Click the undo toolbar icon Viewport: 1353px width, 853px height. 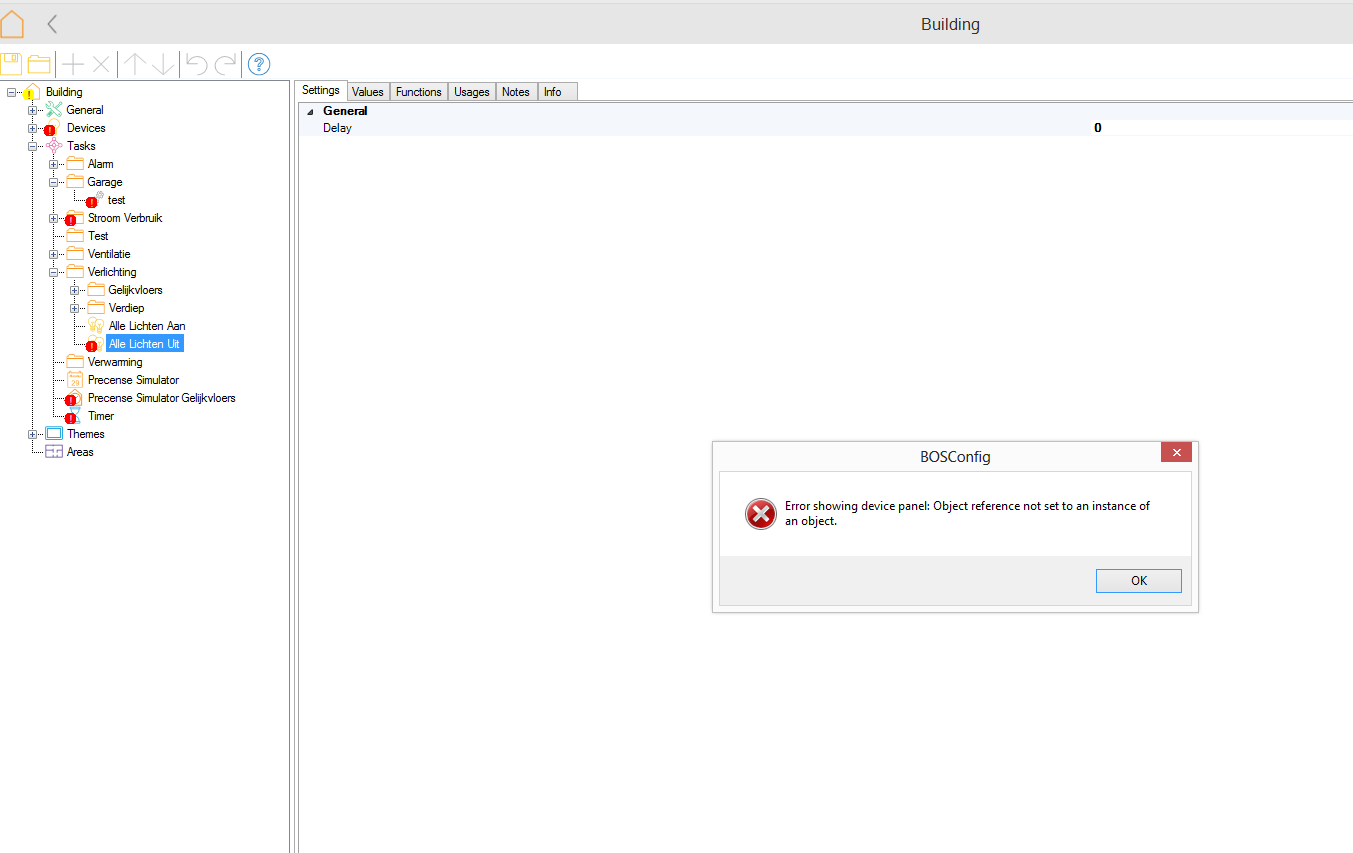[197, 65]
